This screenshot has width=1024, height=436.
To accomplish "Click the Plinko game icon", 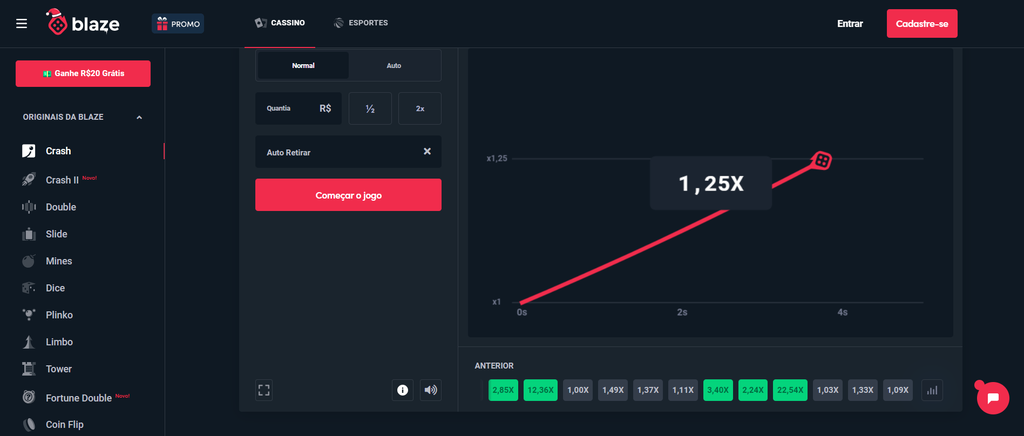I will [29, 315].
